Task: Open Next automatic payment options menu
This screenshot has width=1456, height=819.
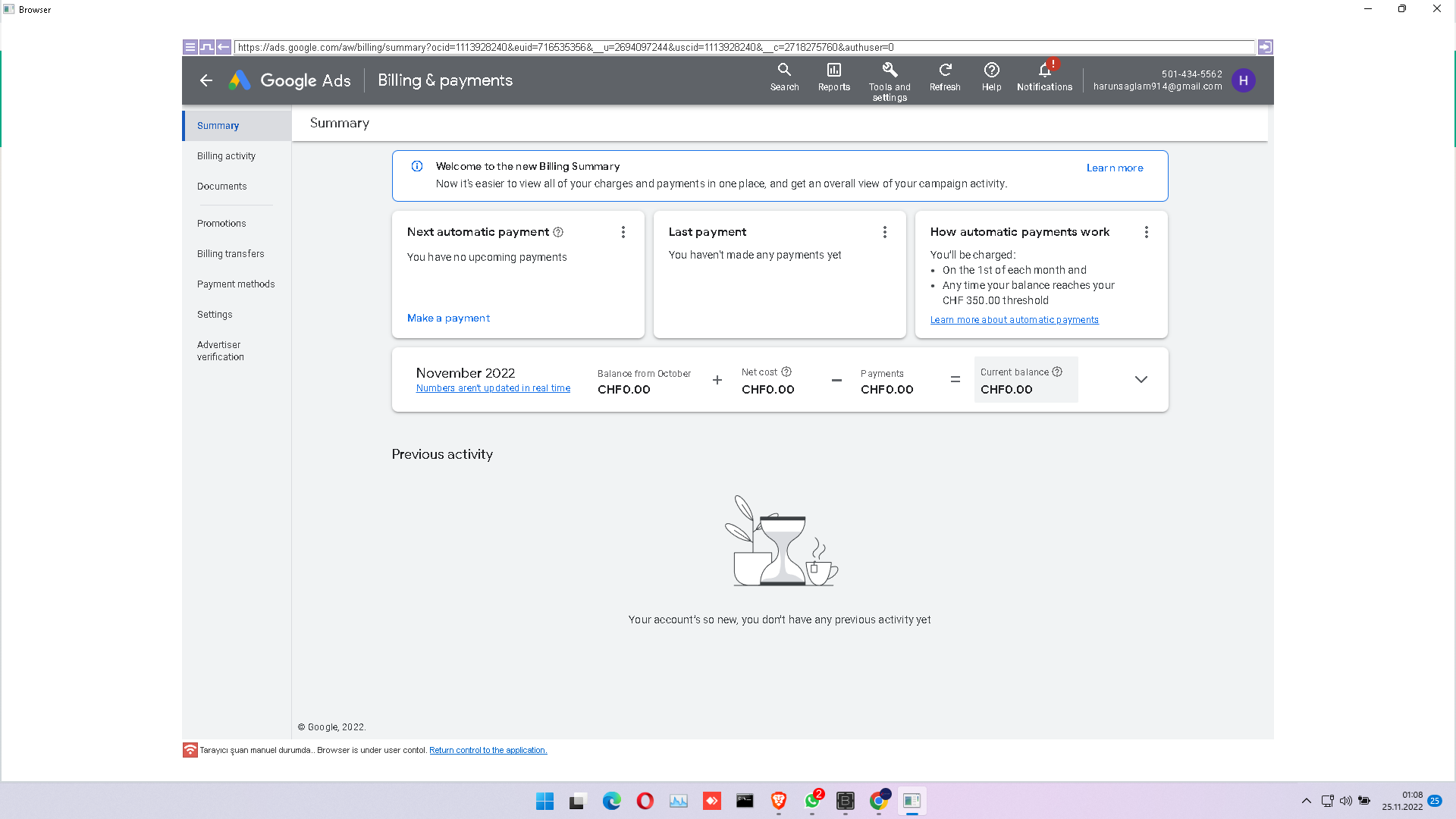Action: click(x=625, y=231)
